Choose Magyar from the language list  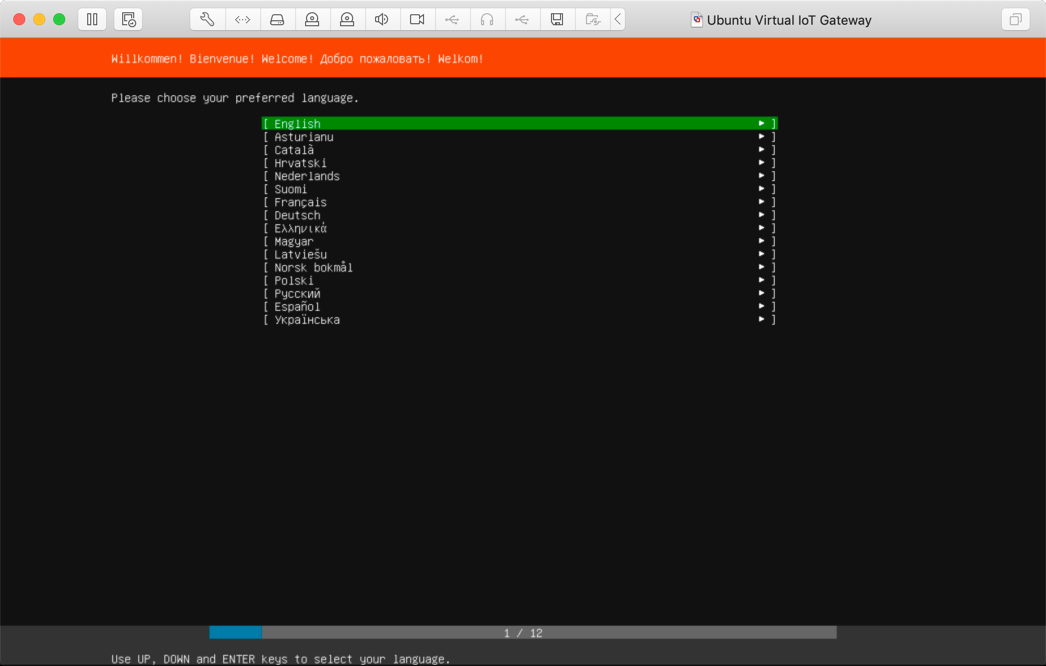pos(520,241)
